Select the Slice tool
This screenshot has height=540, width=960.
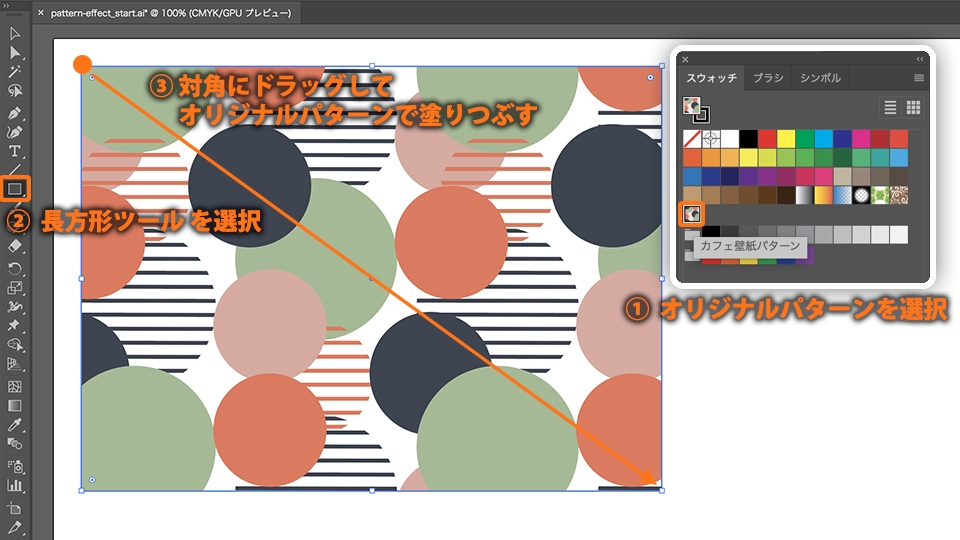[15, 527]
